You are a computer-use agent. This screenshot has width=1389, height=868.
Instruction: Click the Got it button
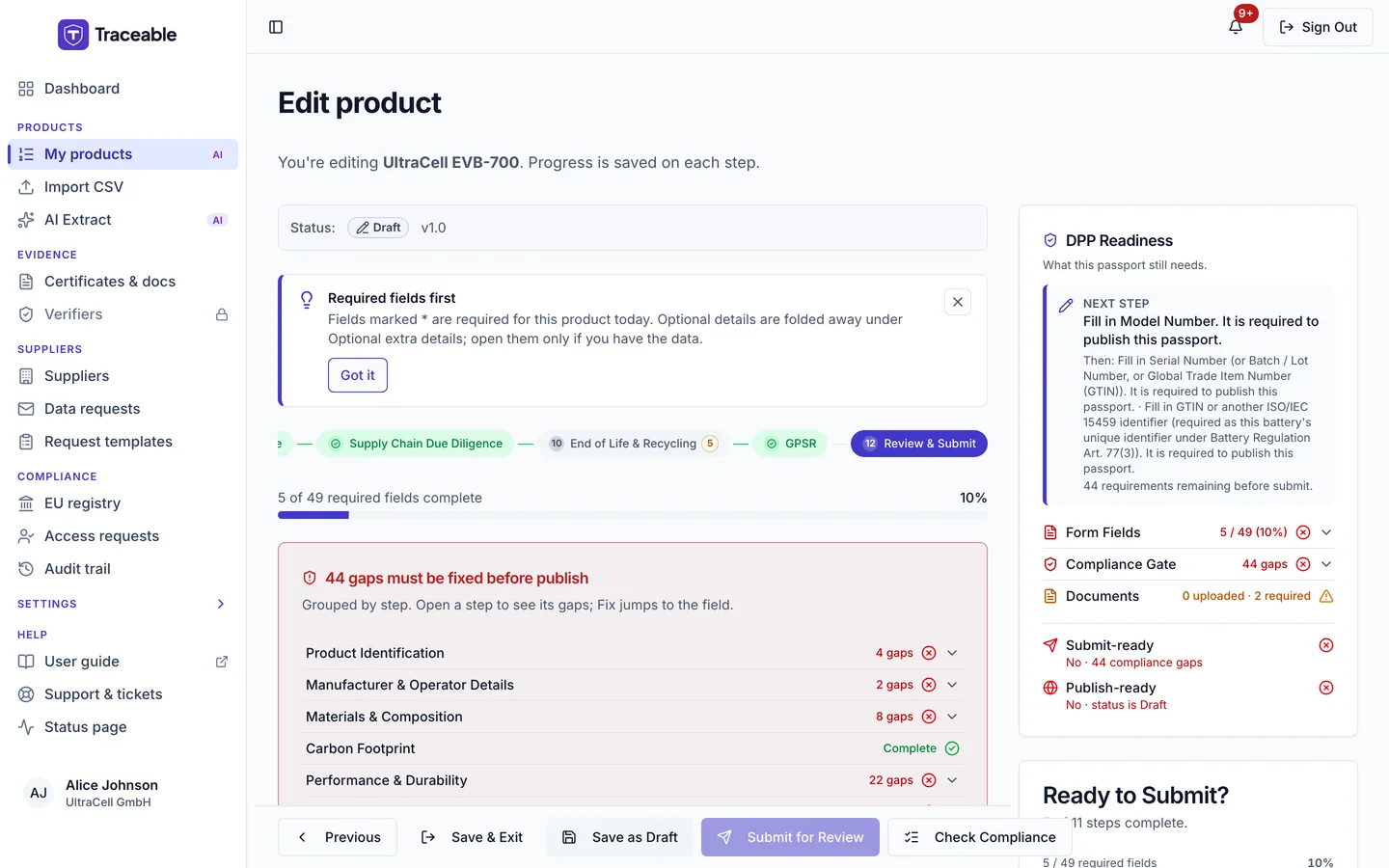pyautogui.click(x=358, y=375)
